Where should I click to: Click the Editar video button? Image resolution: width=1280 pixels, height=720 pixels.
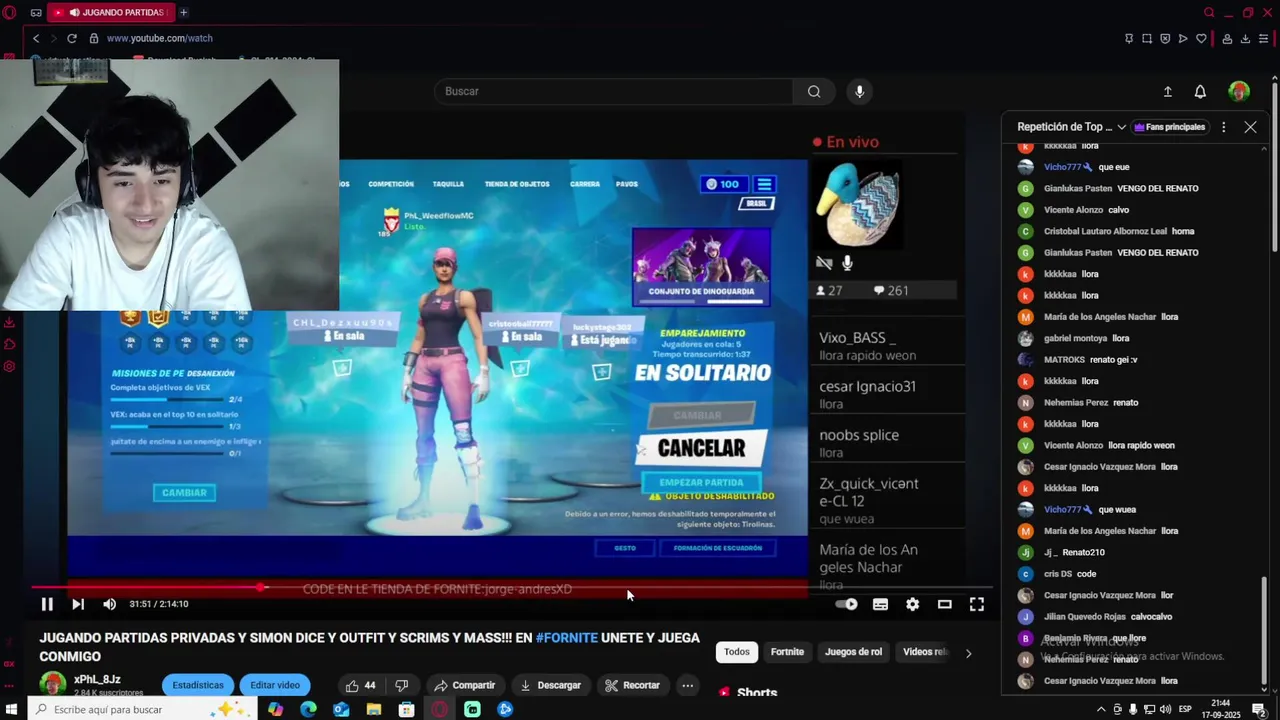point(275,685)
